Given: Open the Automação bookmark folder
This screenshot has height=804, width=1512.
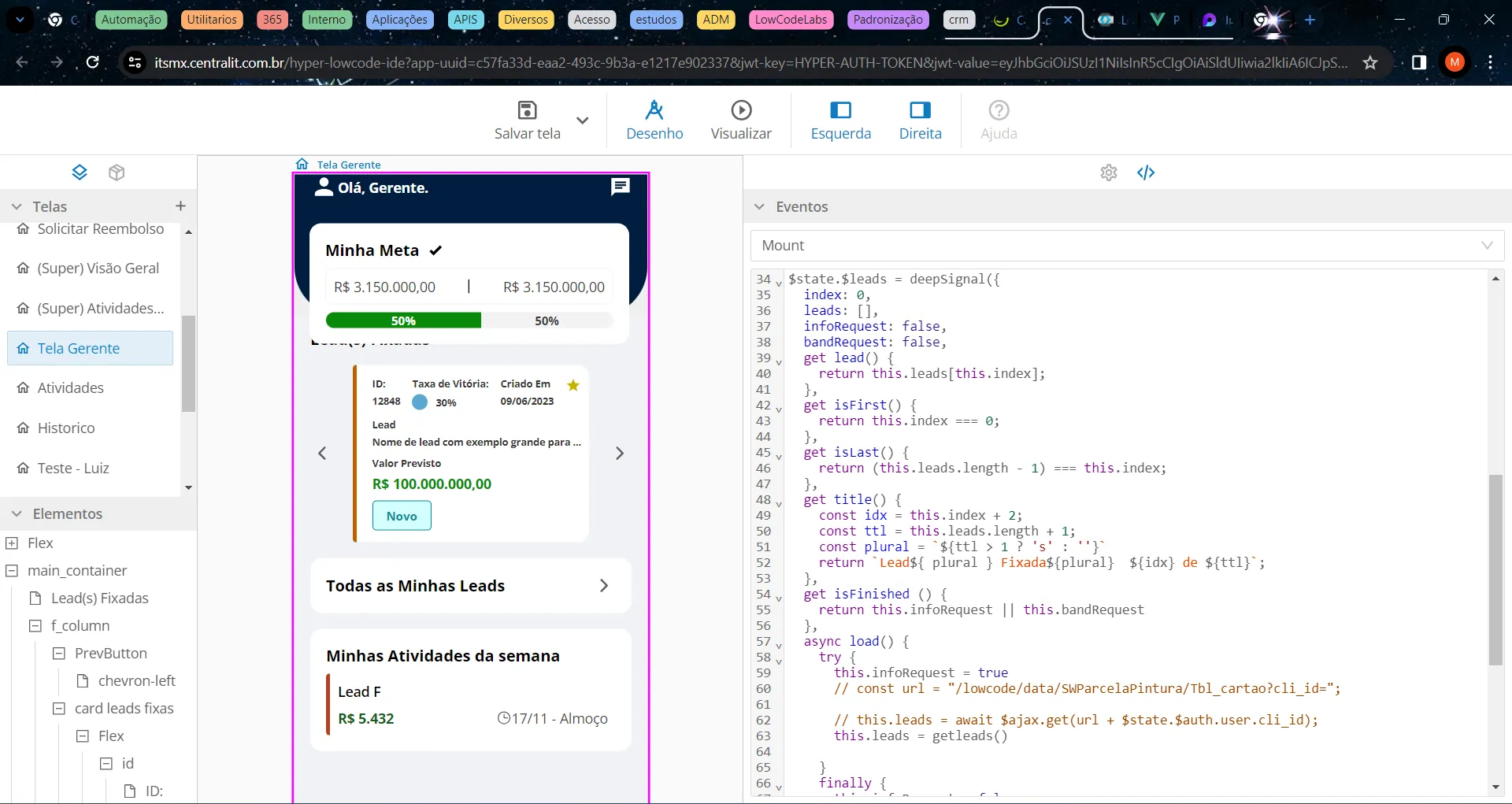Looking at the screenshot, I should (131, 20).
